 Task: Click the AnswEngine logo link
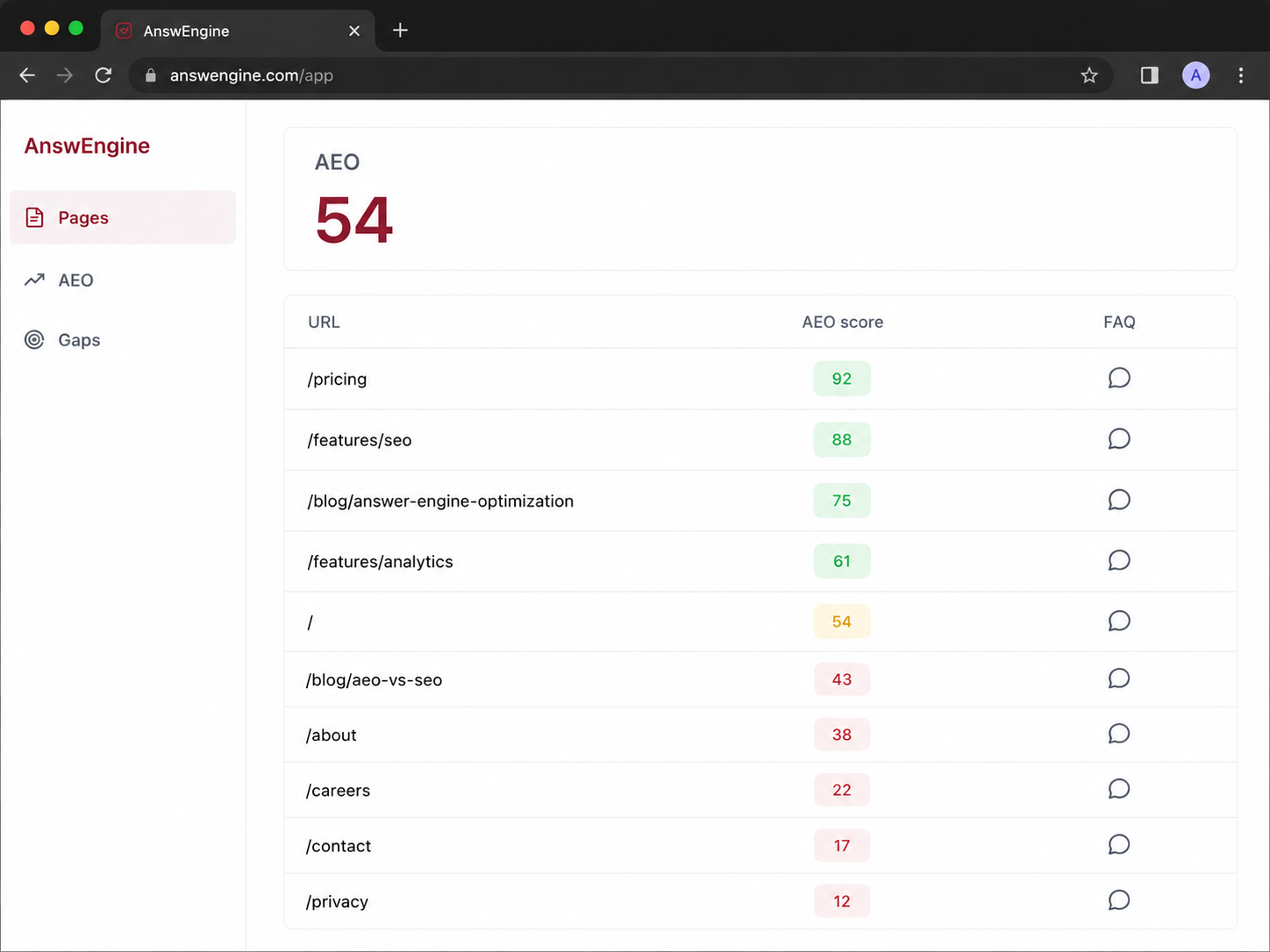coord(87,146)
